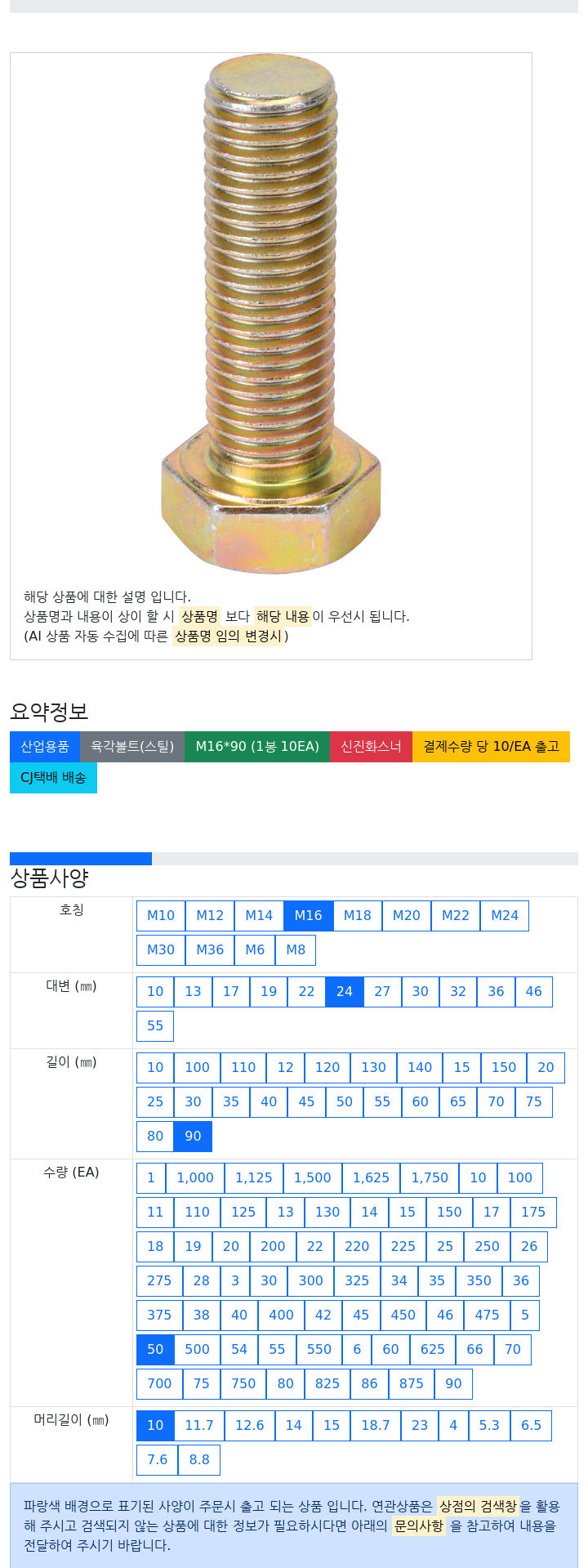Click the blue progress bar above 상품사양
Screen dimensions: 588x1568
pos(81,858)
